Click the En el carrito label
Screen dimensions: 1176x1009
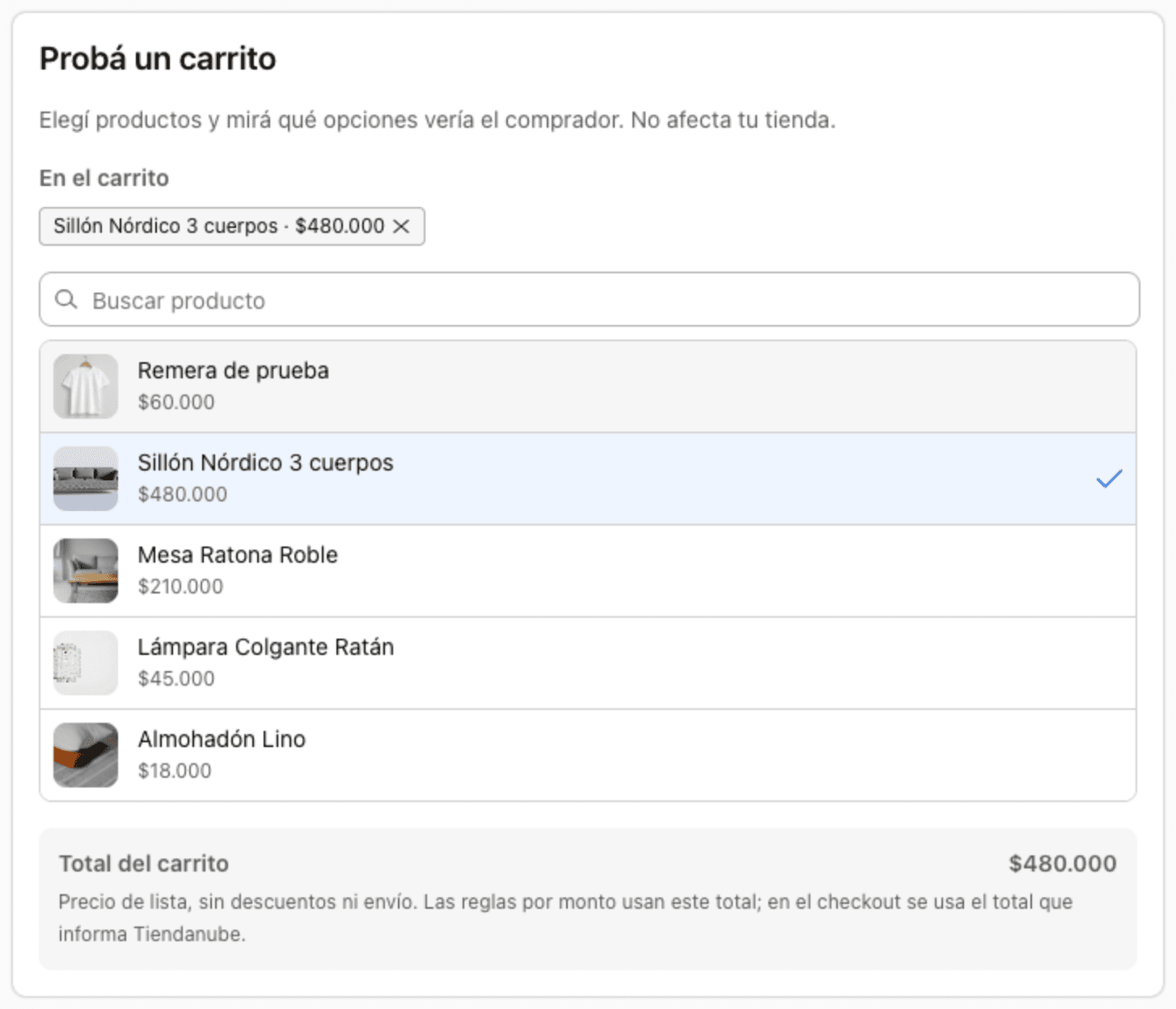pos(104,178)
